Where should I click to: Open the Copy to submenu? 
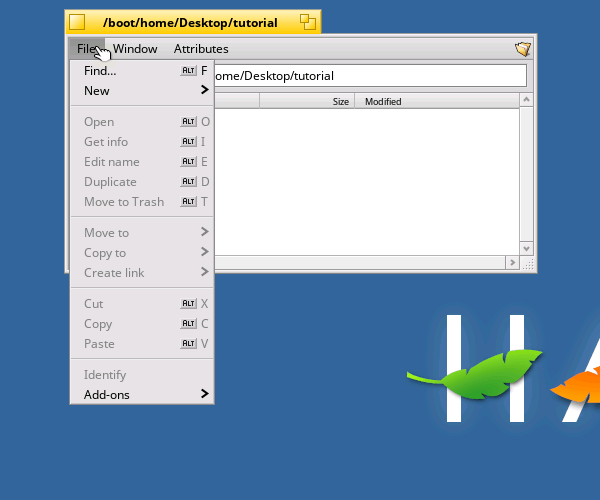click(142, 253)
